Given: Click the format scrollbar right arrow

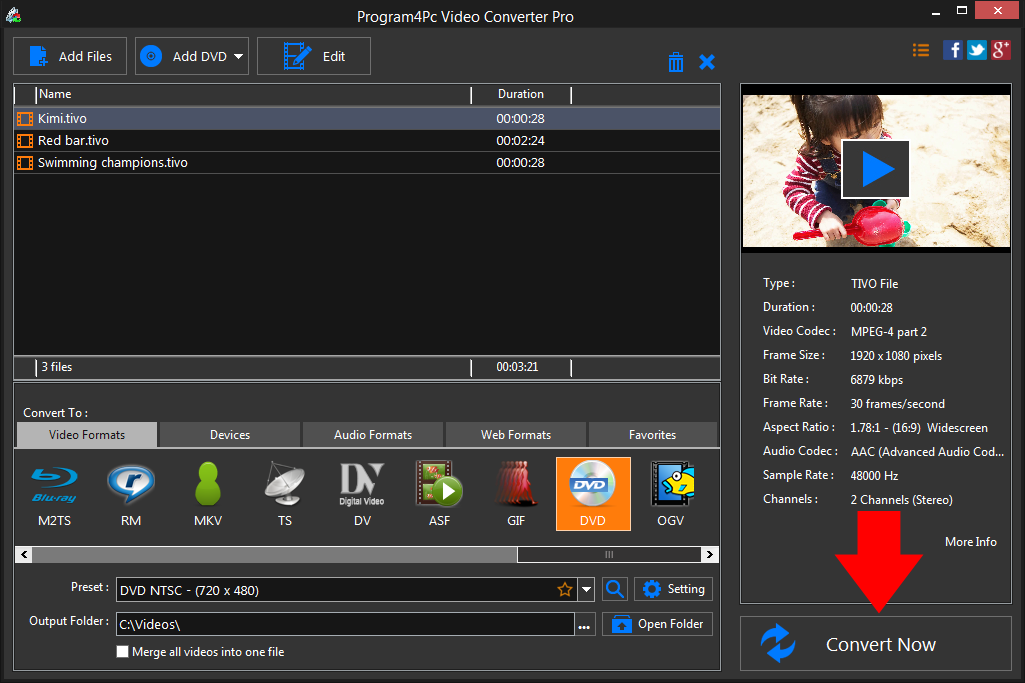Looking at the screenshot, I should tap(710, 555).
